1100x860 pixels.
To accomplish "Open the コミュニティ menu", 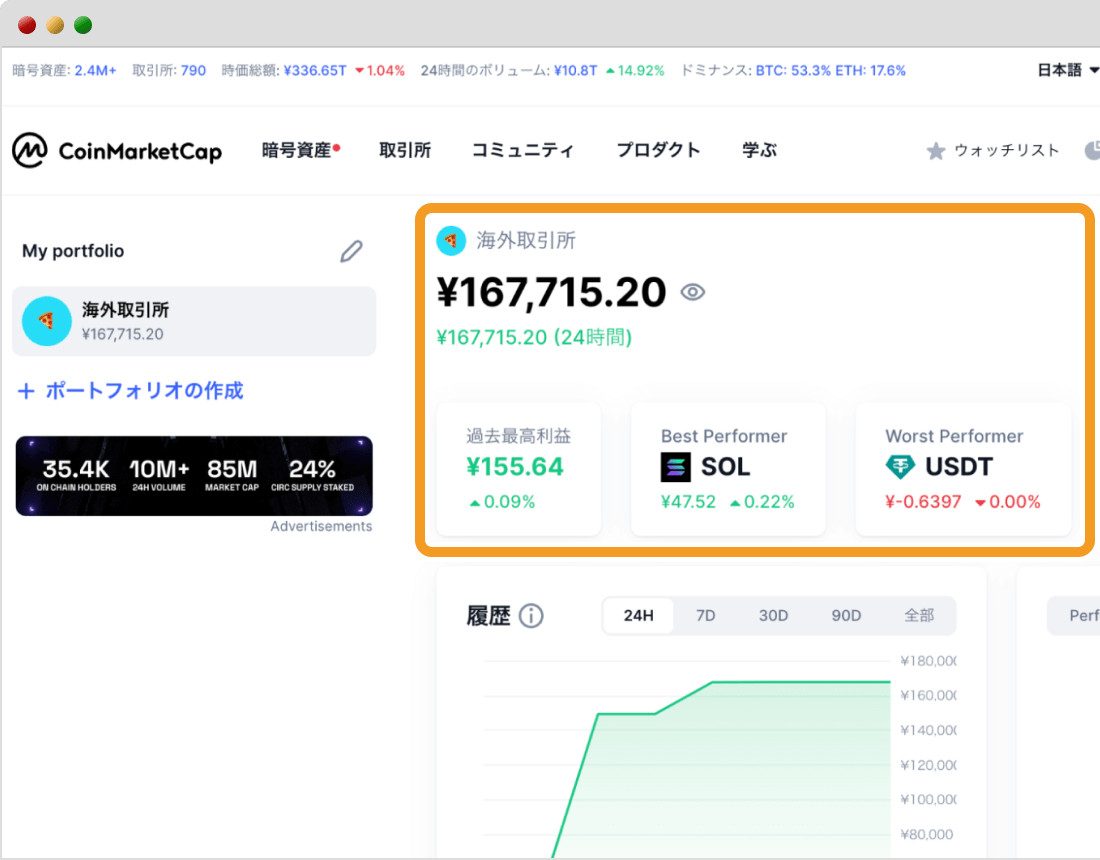I will [523, 150].
